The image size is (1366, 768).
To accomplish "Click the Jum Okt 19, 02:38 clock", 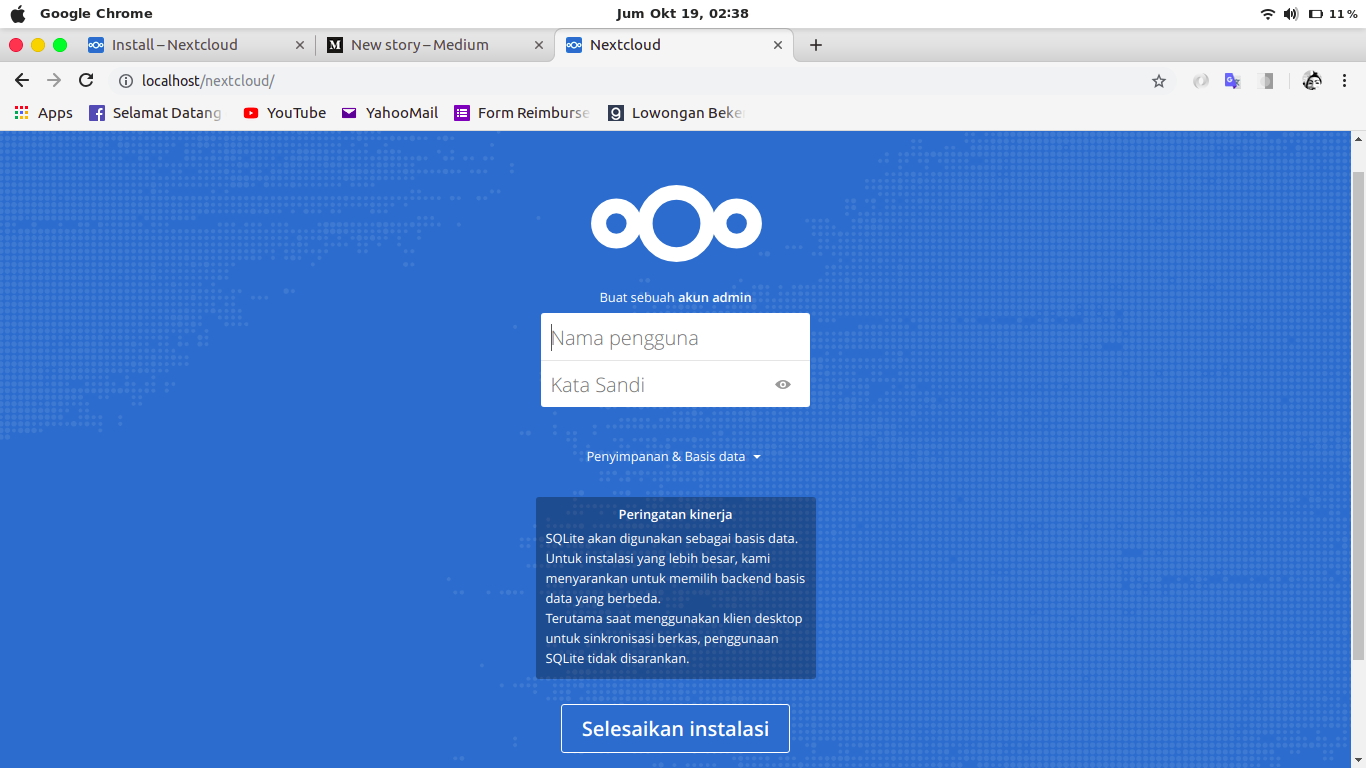I will (683, 14).
